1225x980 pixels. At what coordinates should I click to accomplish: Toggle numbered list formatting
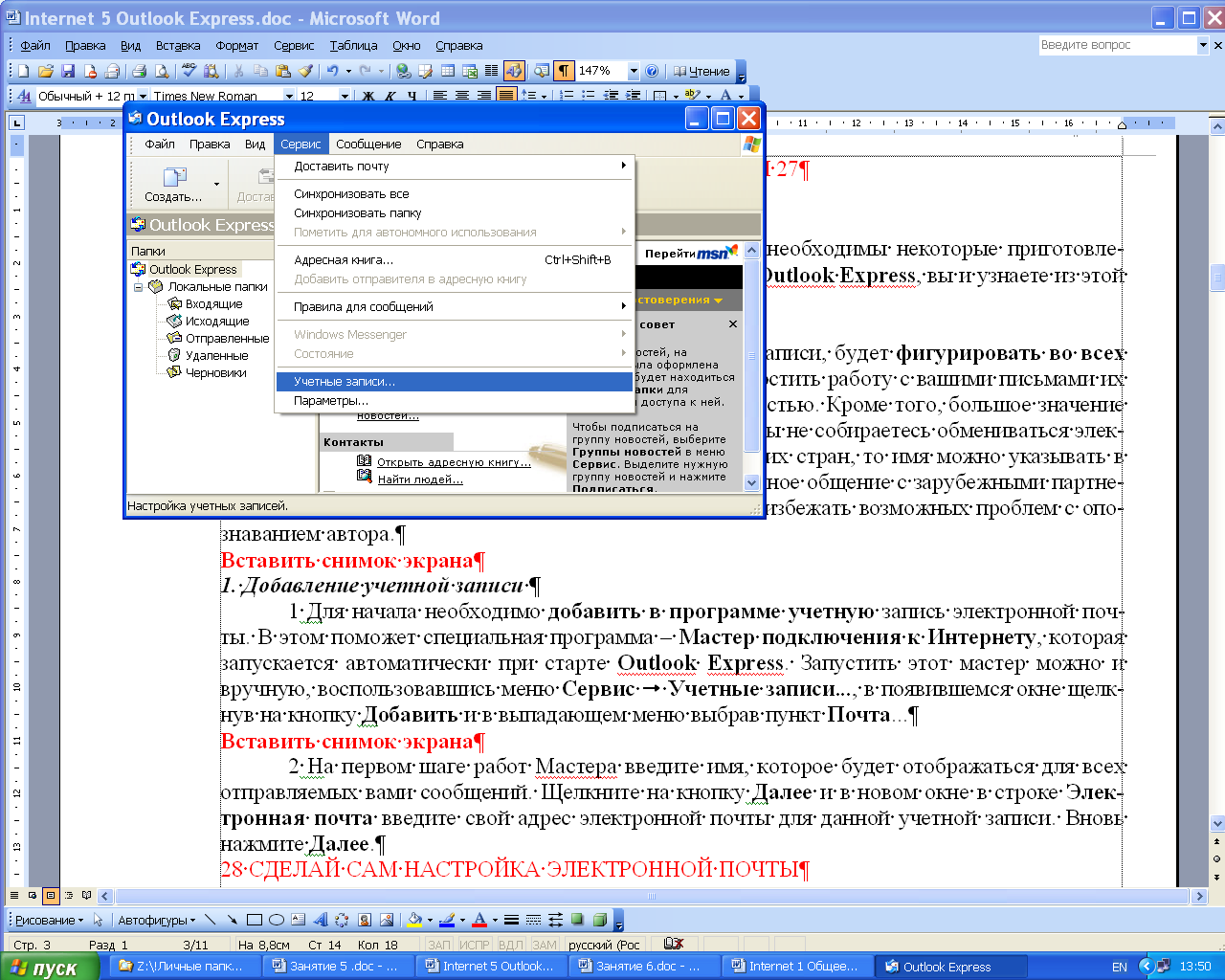point(567,96)
